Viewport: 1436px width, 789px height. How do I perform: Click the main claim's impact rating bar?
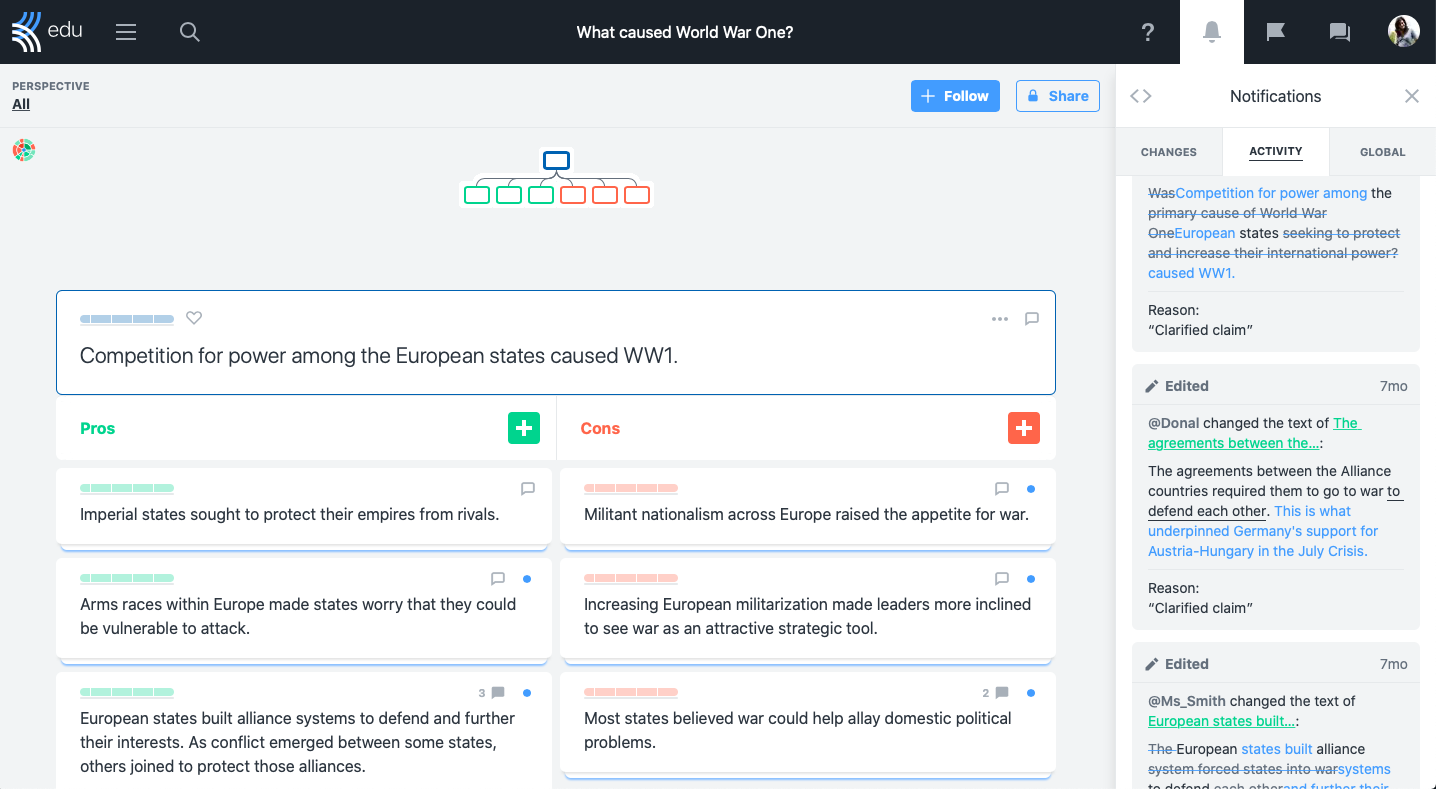tap(127, 319)
